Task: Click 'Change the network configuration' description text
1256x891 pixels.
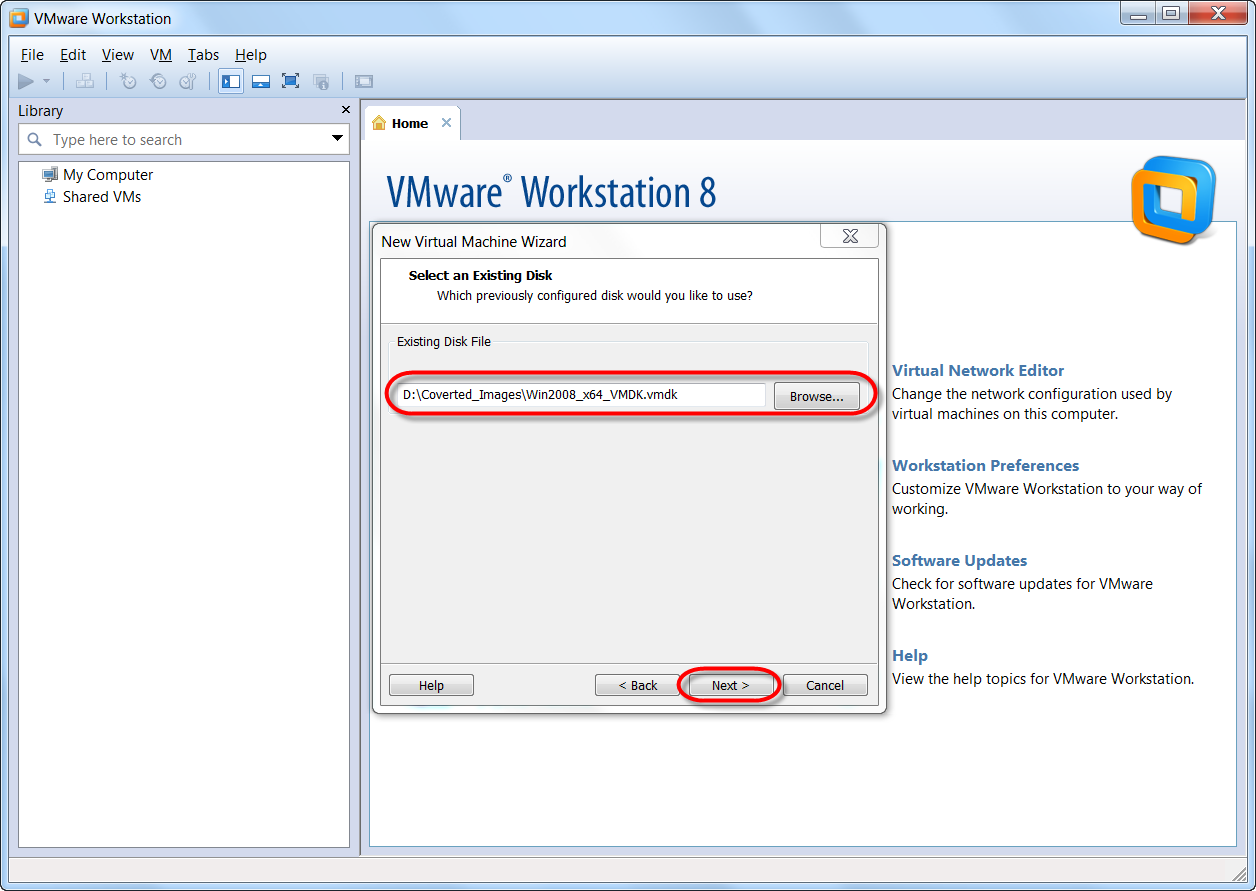Action: pos(1032,404)
